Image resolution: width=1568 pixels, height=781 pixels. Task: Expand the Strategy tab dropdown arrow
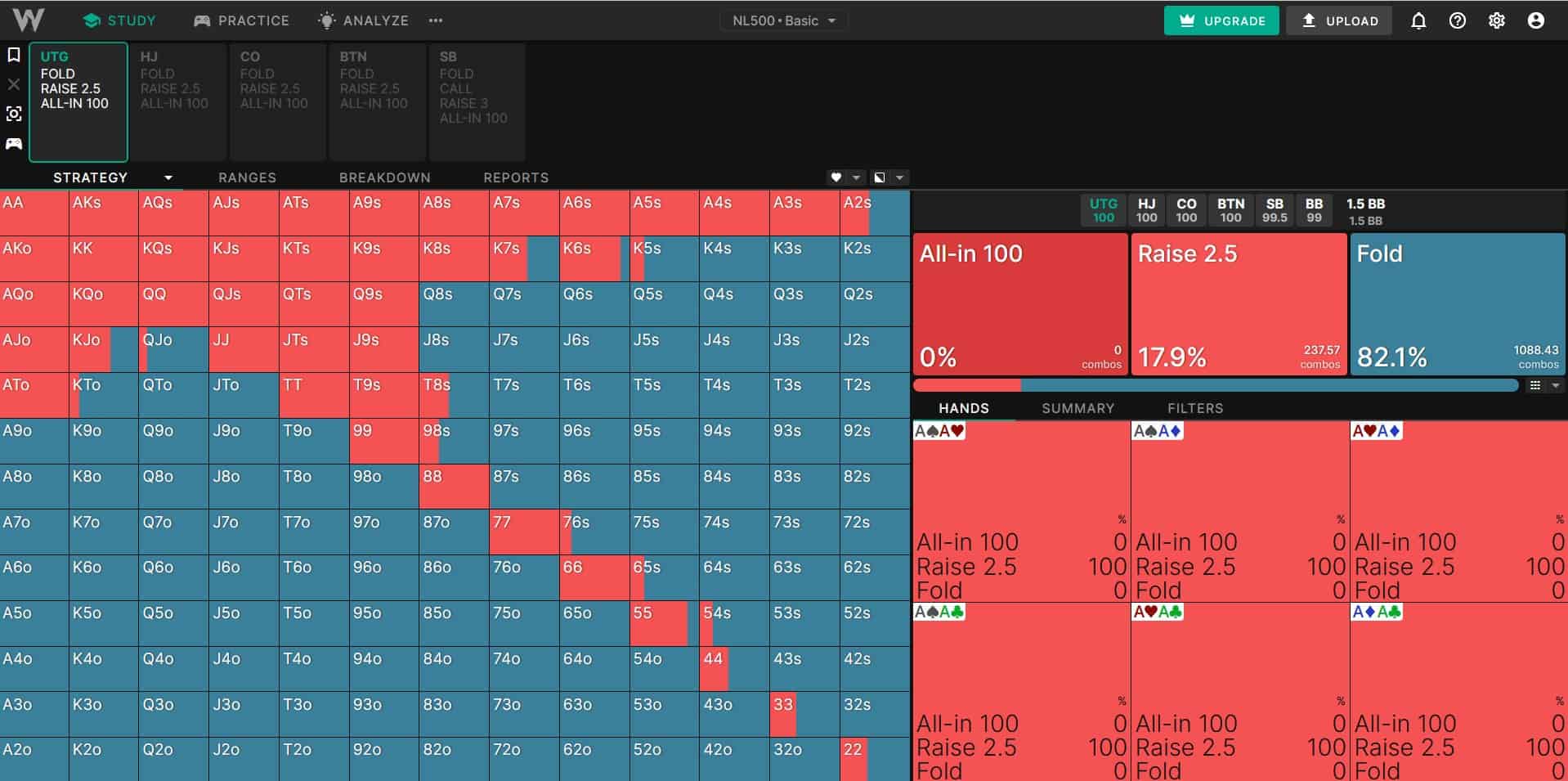pos(168,177)
